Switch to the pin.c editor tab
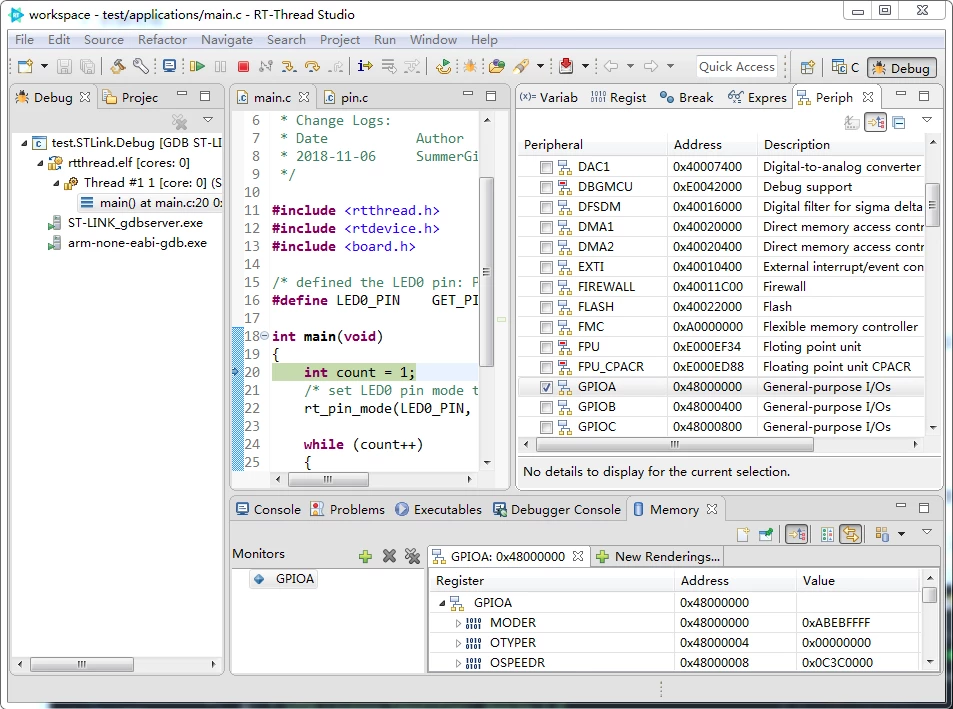The image size is (953, 709). tap(347, 98)
